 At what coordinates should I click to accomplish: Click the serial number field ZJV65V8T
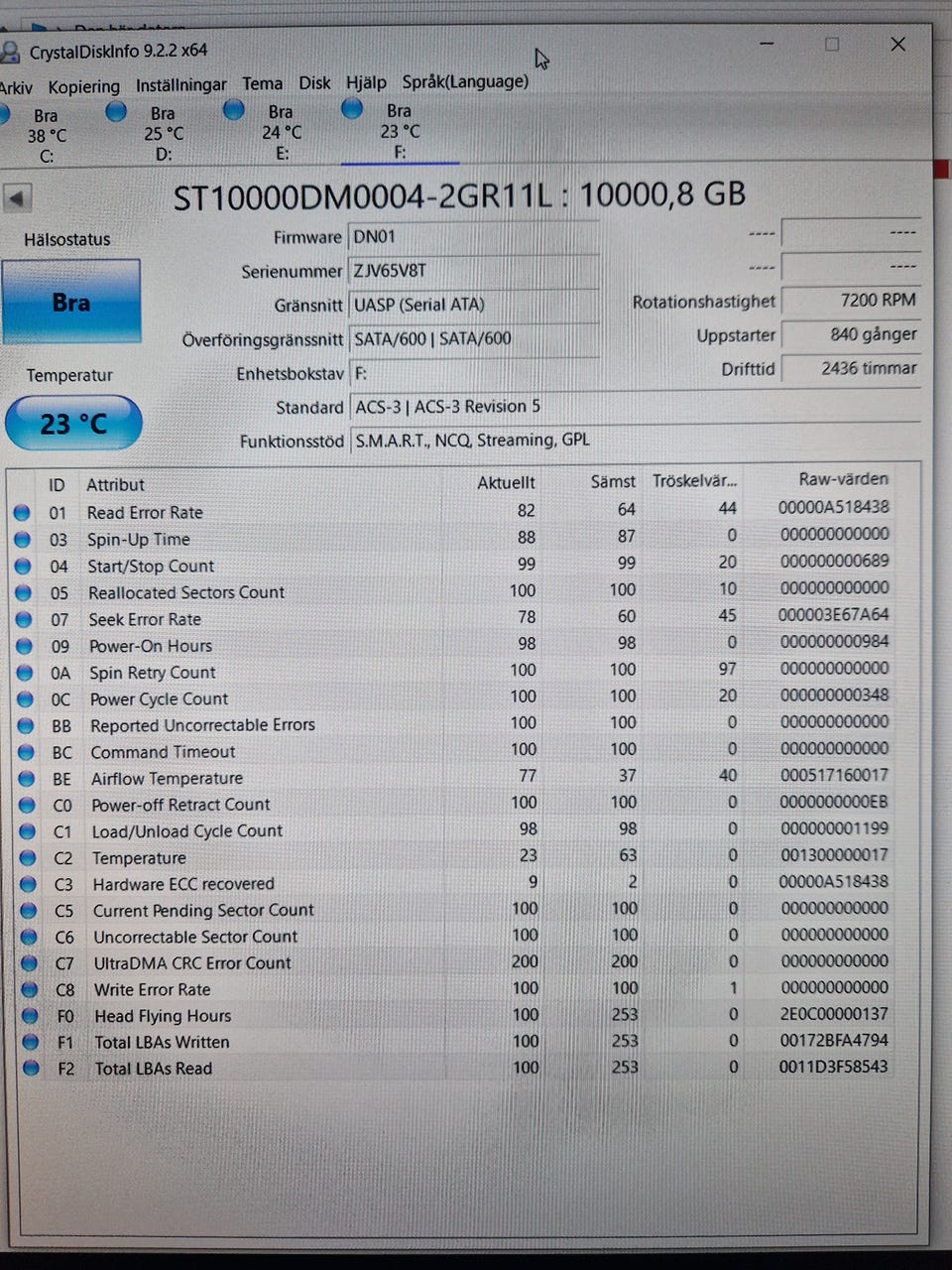(x=474, y=271)
